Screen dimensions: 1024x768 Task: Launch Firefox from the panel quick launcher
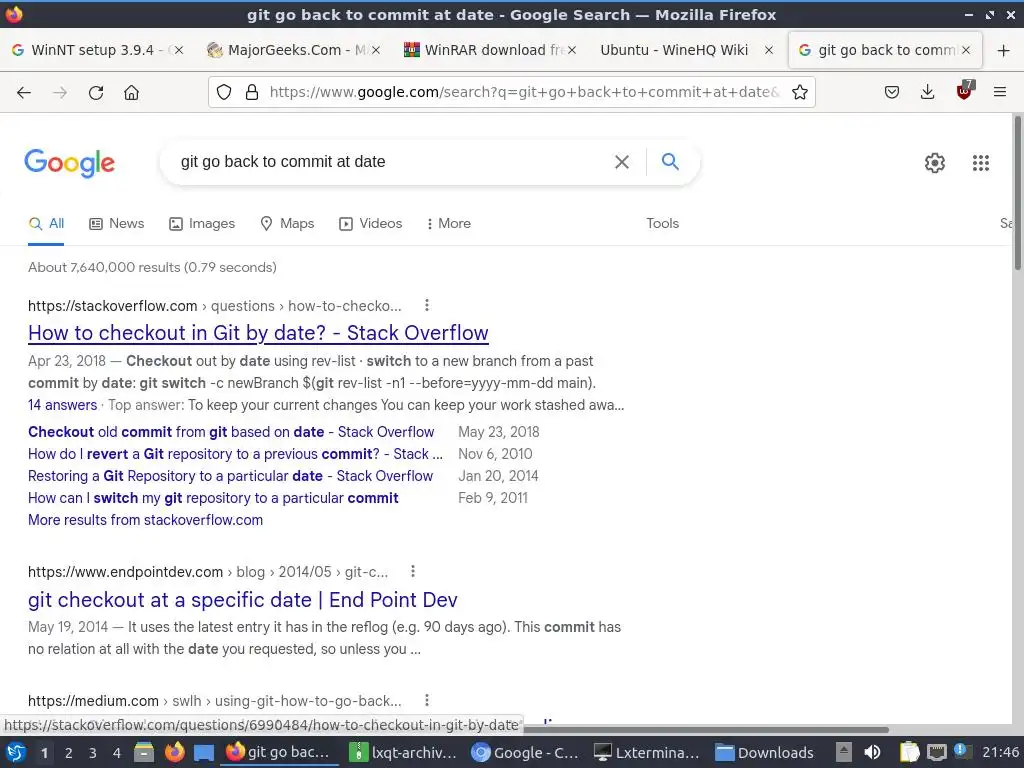tap(174, 752)
